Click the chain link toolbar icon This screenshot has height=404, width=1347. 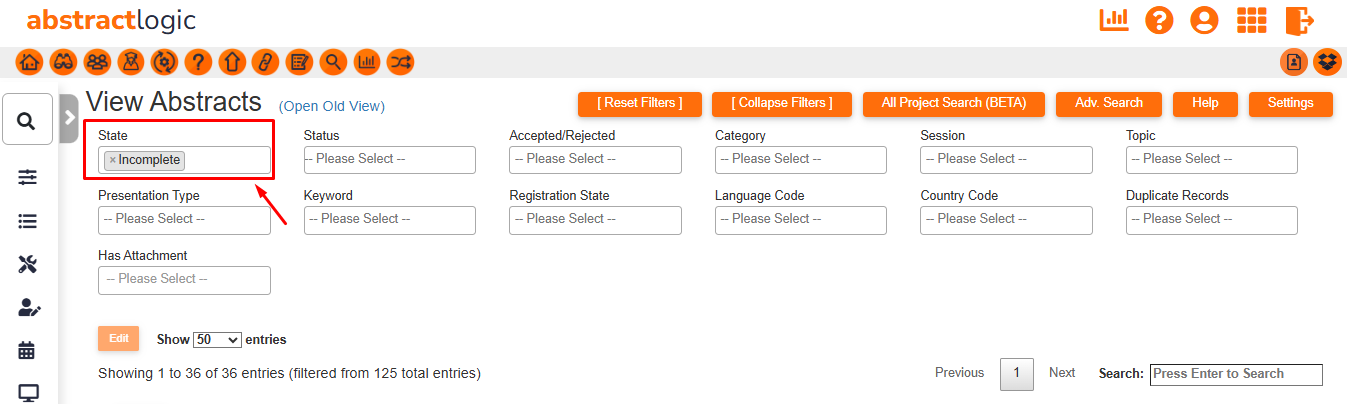pyautogui.click(x=265, y=62)
